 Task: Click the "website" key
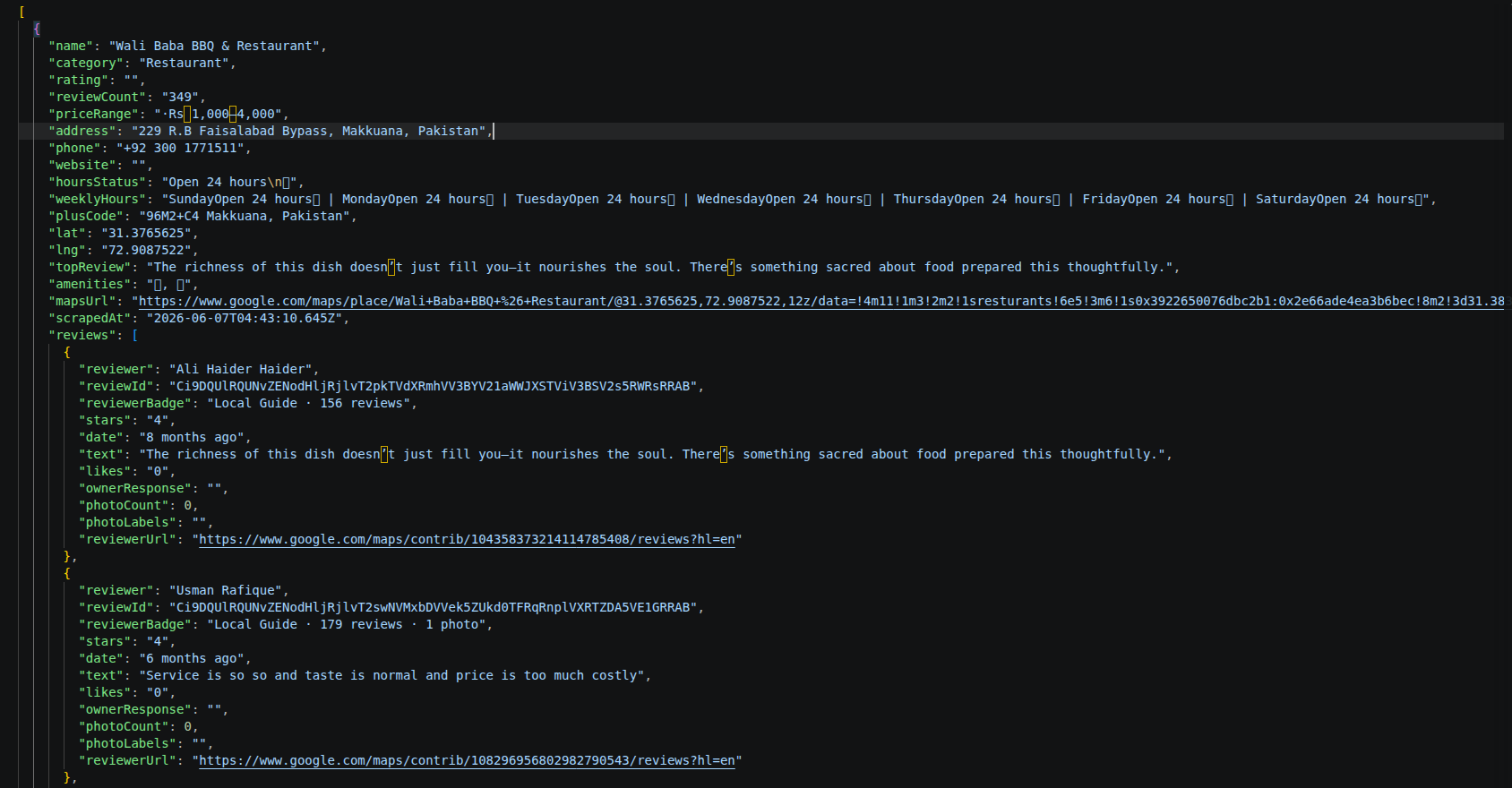82,165
